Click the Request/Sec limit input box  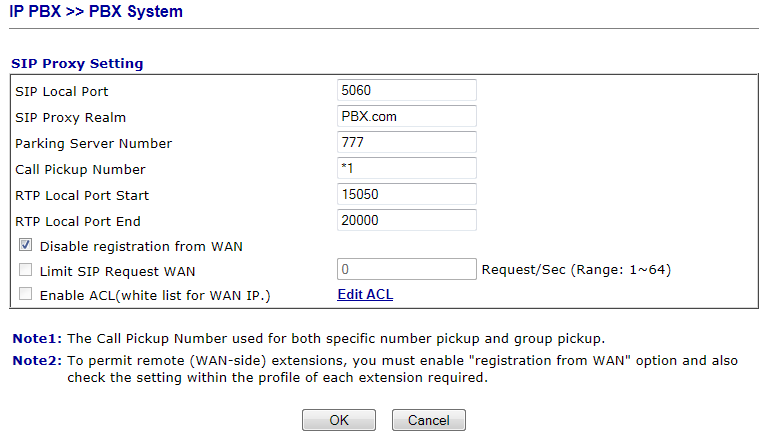tap(407, 269)
